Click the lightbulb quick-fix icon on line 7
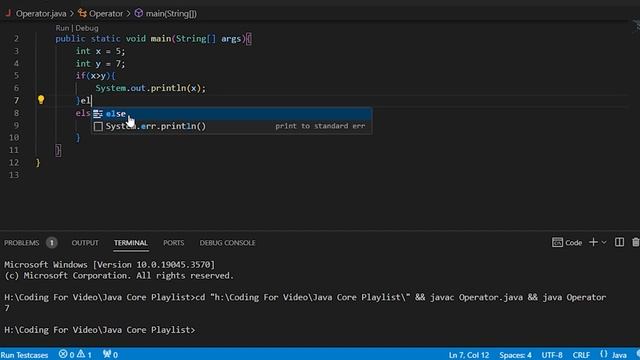Image resolution: width=640 pixels, height=360 pixels. [x=41, y=100]
